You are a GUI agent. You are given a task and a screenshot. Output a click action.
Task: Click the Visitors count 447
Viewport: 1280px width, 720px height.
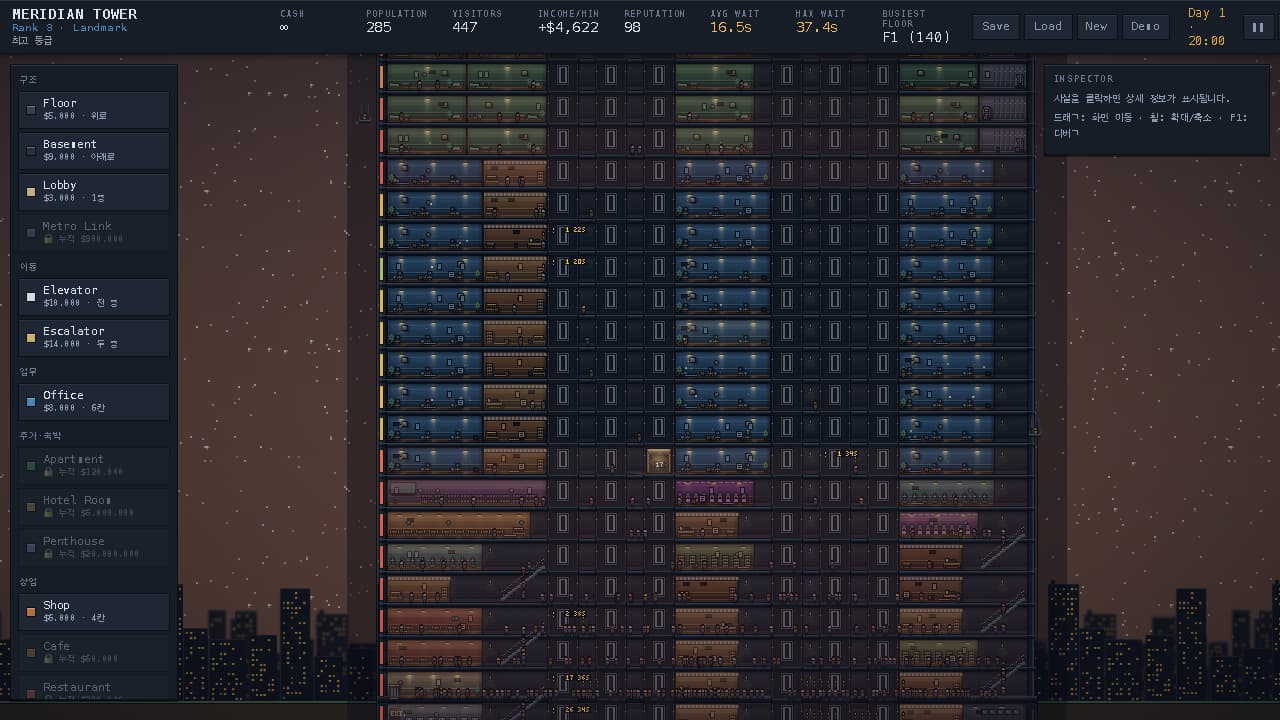465,28
